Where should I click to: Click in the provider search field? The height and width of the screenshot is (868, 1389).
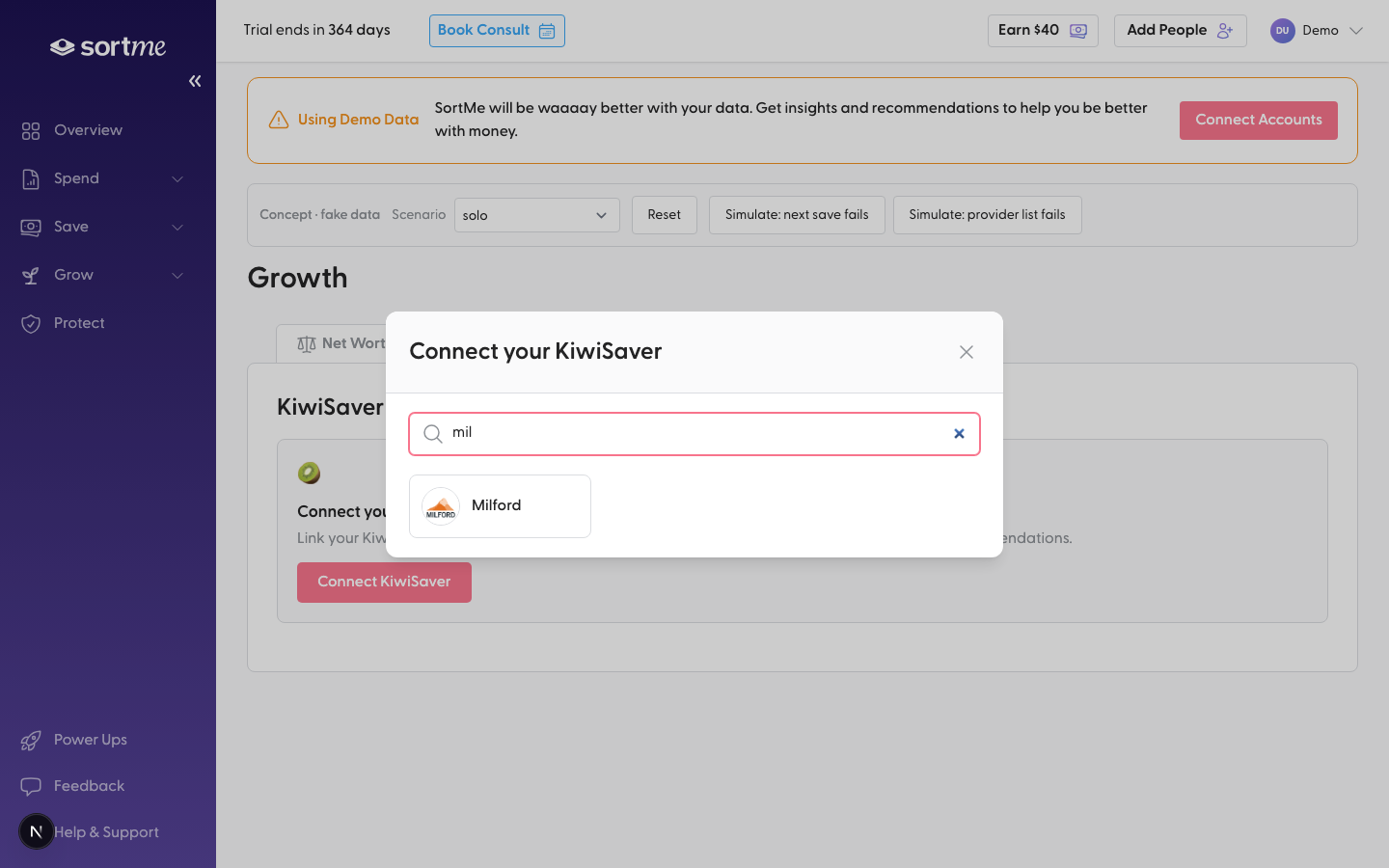pos(694,434)
